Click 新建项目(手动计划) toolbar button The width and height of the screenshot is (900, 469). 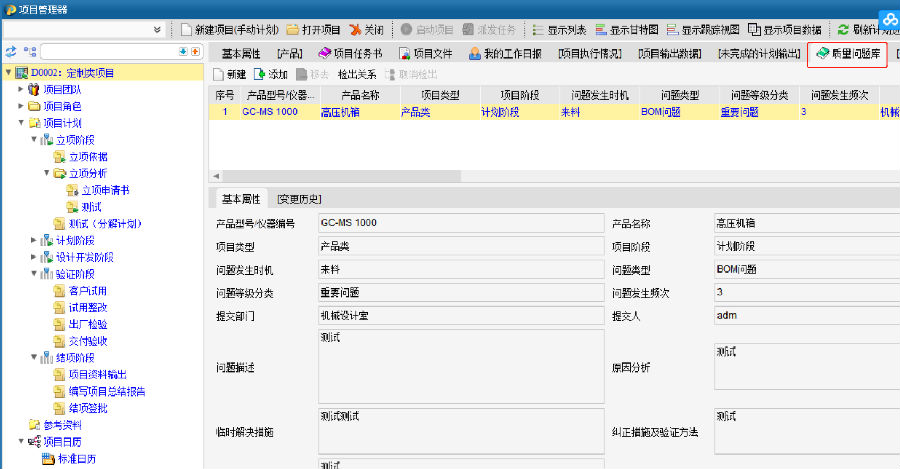click(x=231, y=30)
